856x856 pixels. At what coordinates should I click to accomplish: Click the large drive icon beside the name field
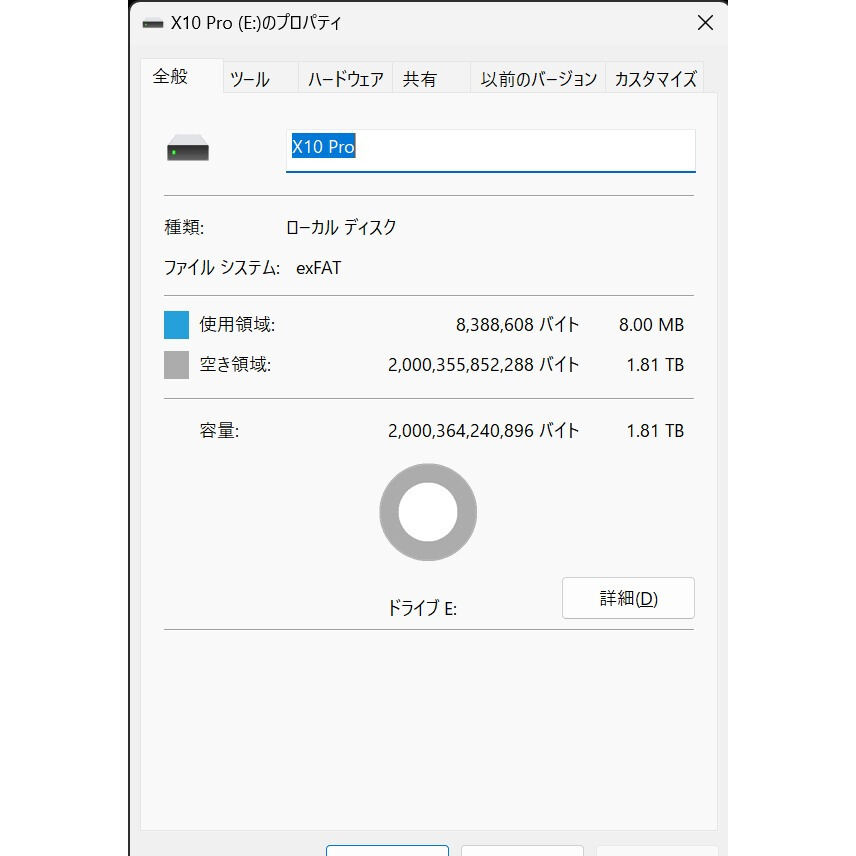coord(188,147)
